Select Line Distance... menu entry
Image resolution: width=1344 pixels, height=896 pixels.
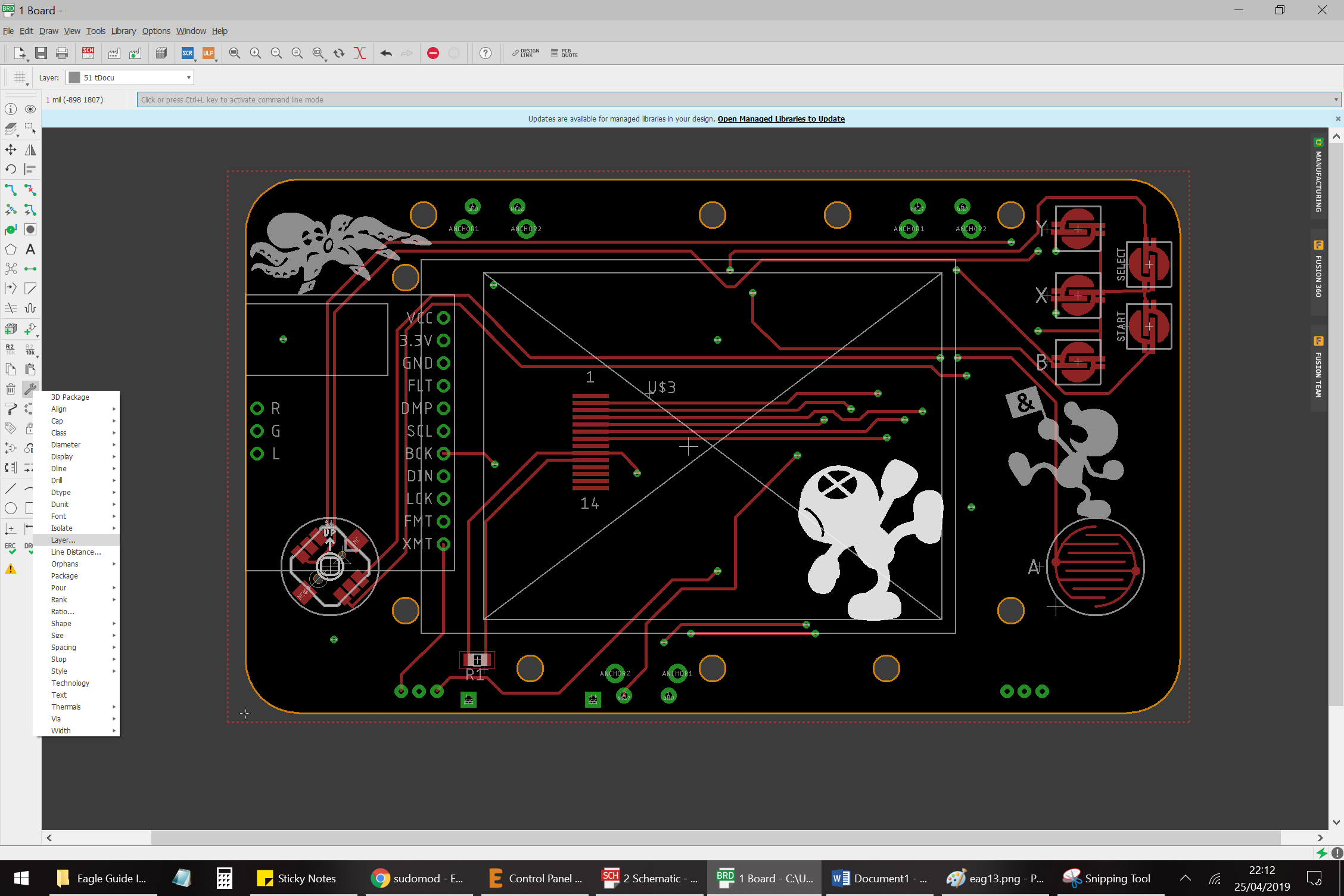76,552
